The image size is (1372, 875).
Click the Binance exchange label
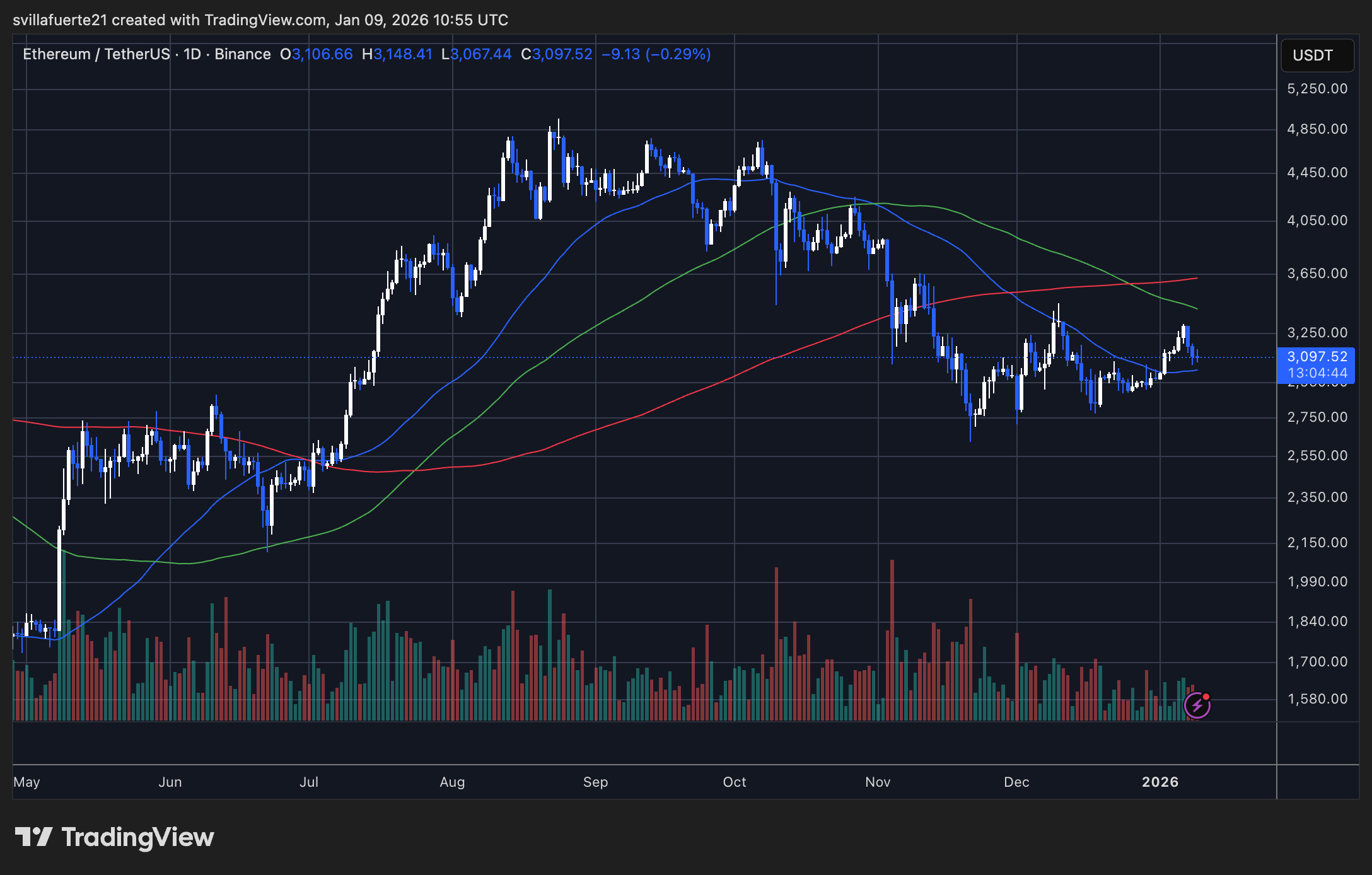(x=242, y=54)
